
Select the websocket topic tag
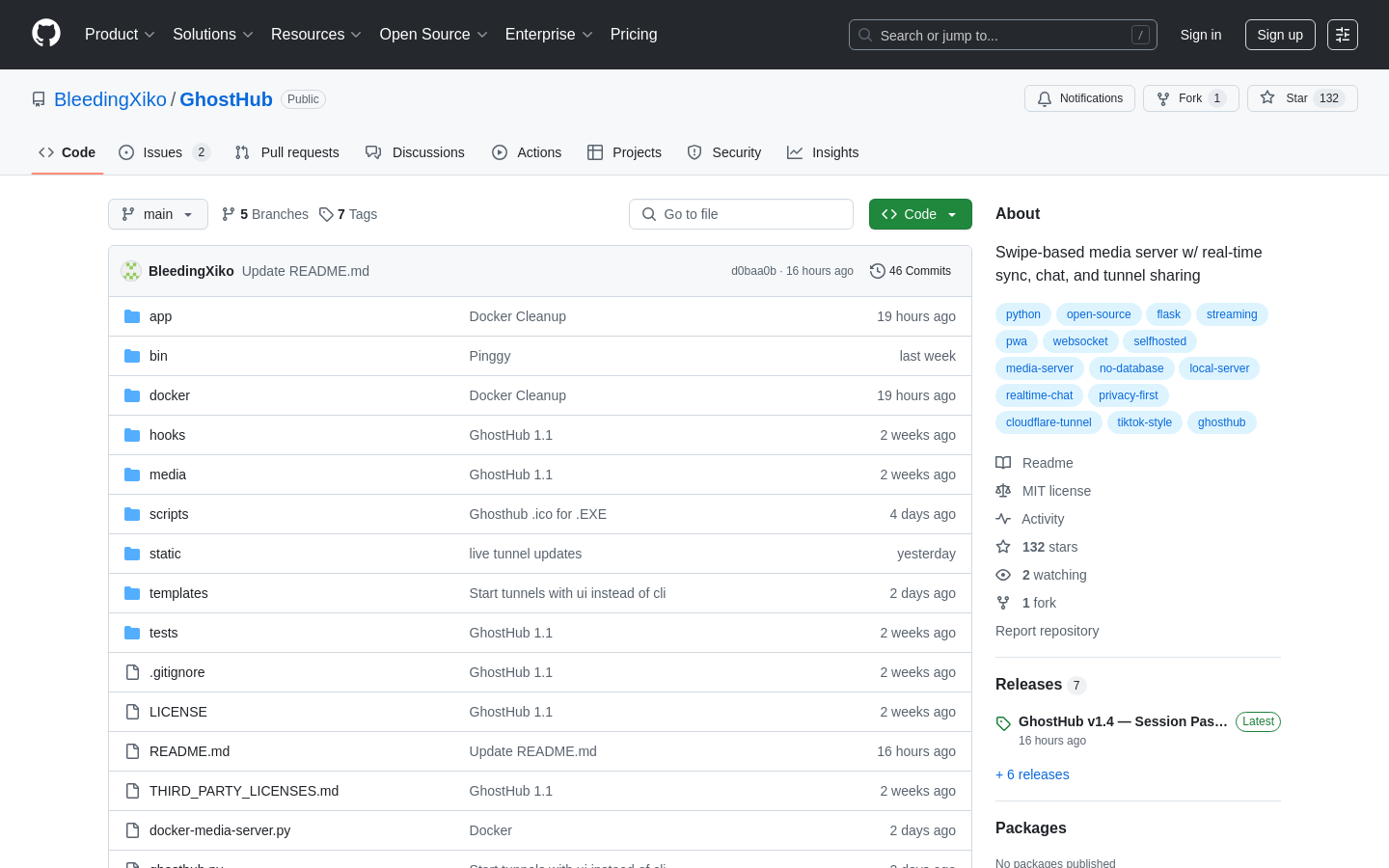click(1080, 341)
